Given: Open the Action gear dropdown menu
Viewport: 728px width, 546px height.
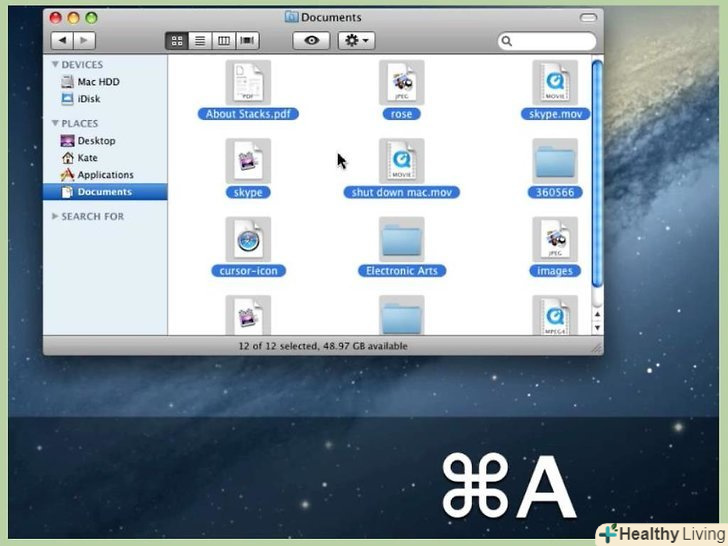Looking at the screenshot, I should [x=356, y=41].
